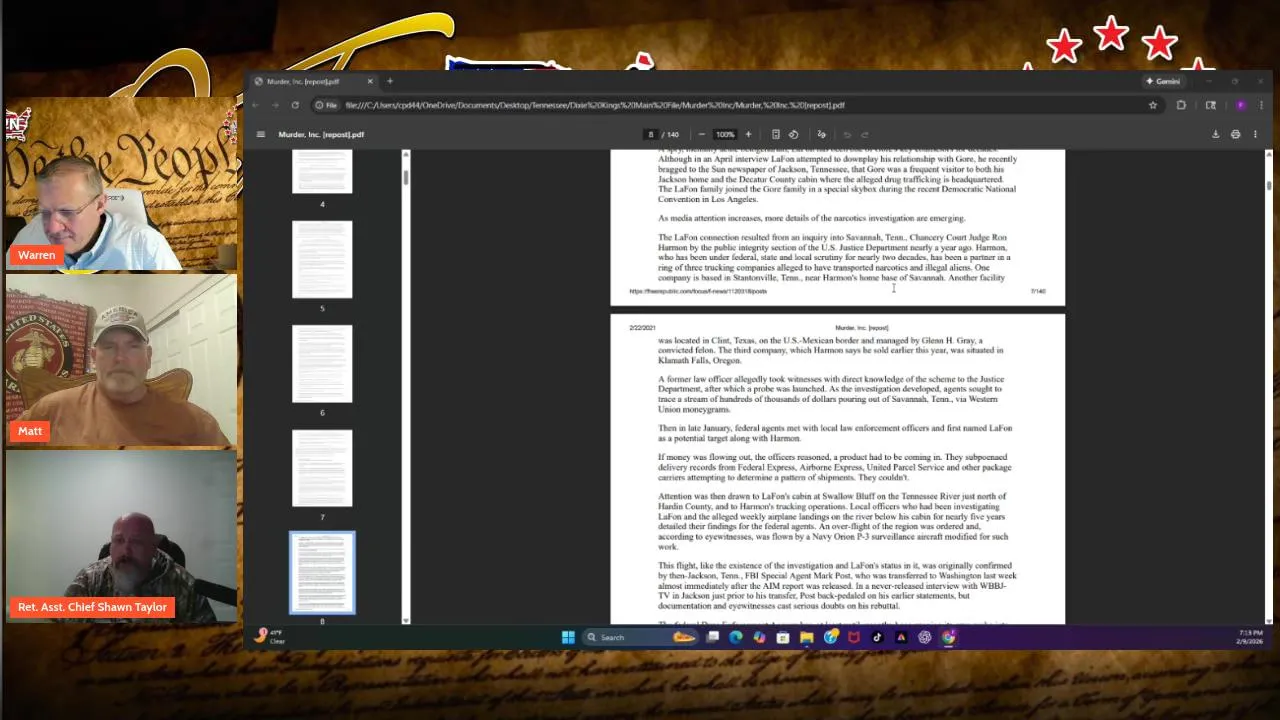This screenshot has height=720, width=1280.
Task: Rotate the PDF counterclockwise
Action: (793, 134)
